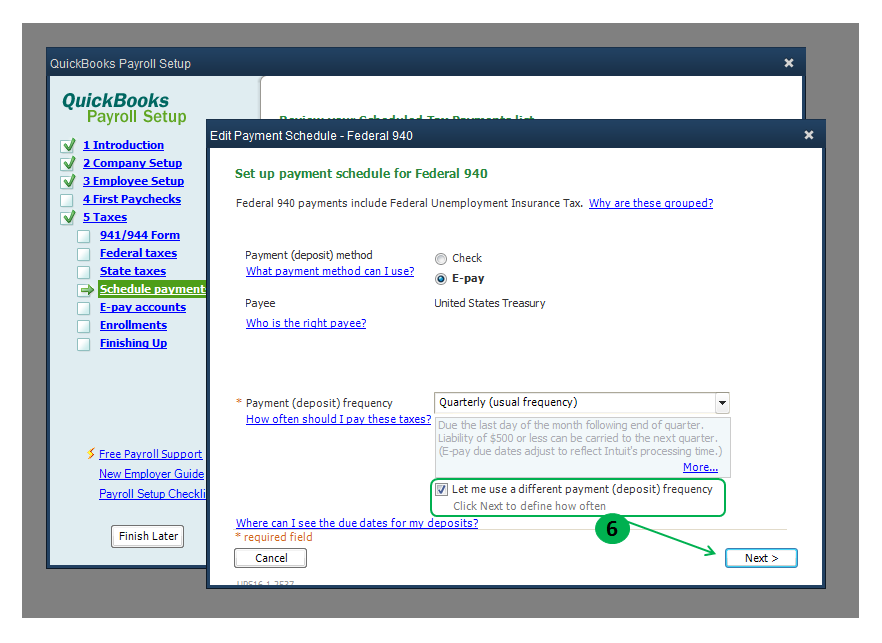Click the Cancel button
This screenshot has height=643, width=882.
(x=271, y=558)
